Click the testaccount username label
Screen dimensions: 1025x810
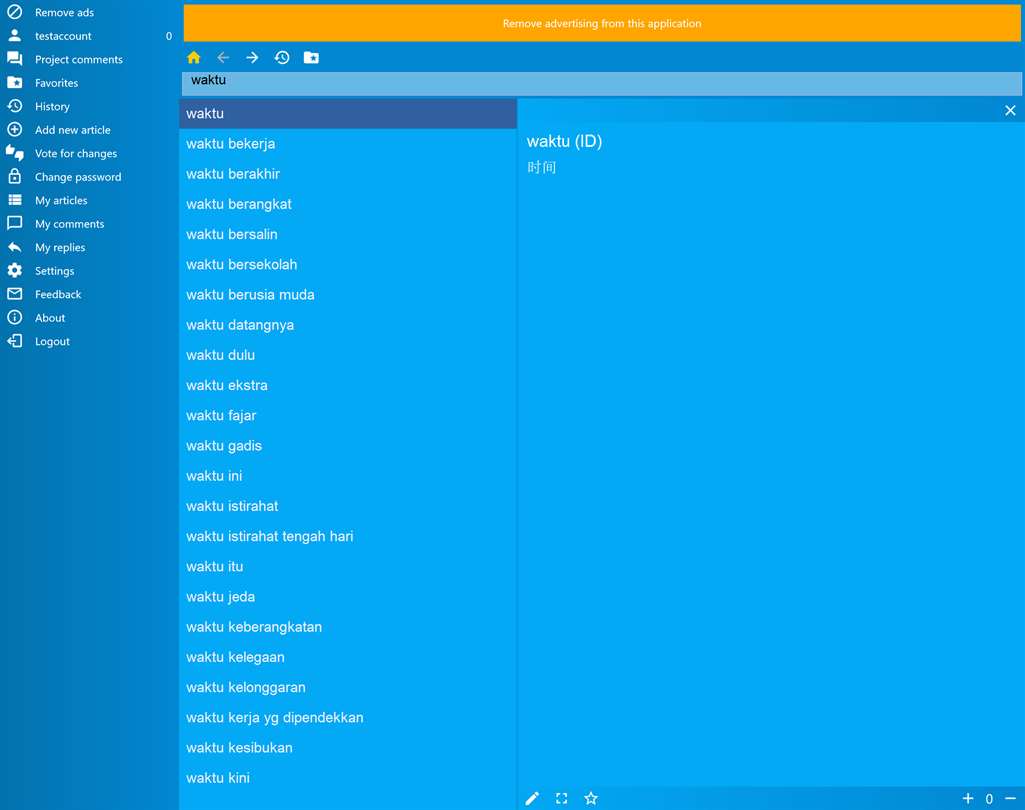[x=63, y=36]
